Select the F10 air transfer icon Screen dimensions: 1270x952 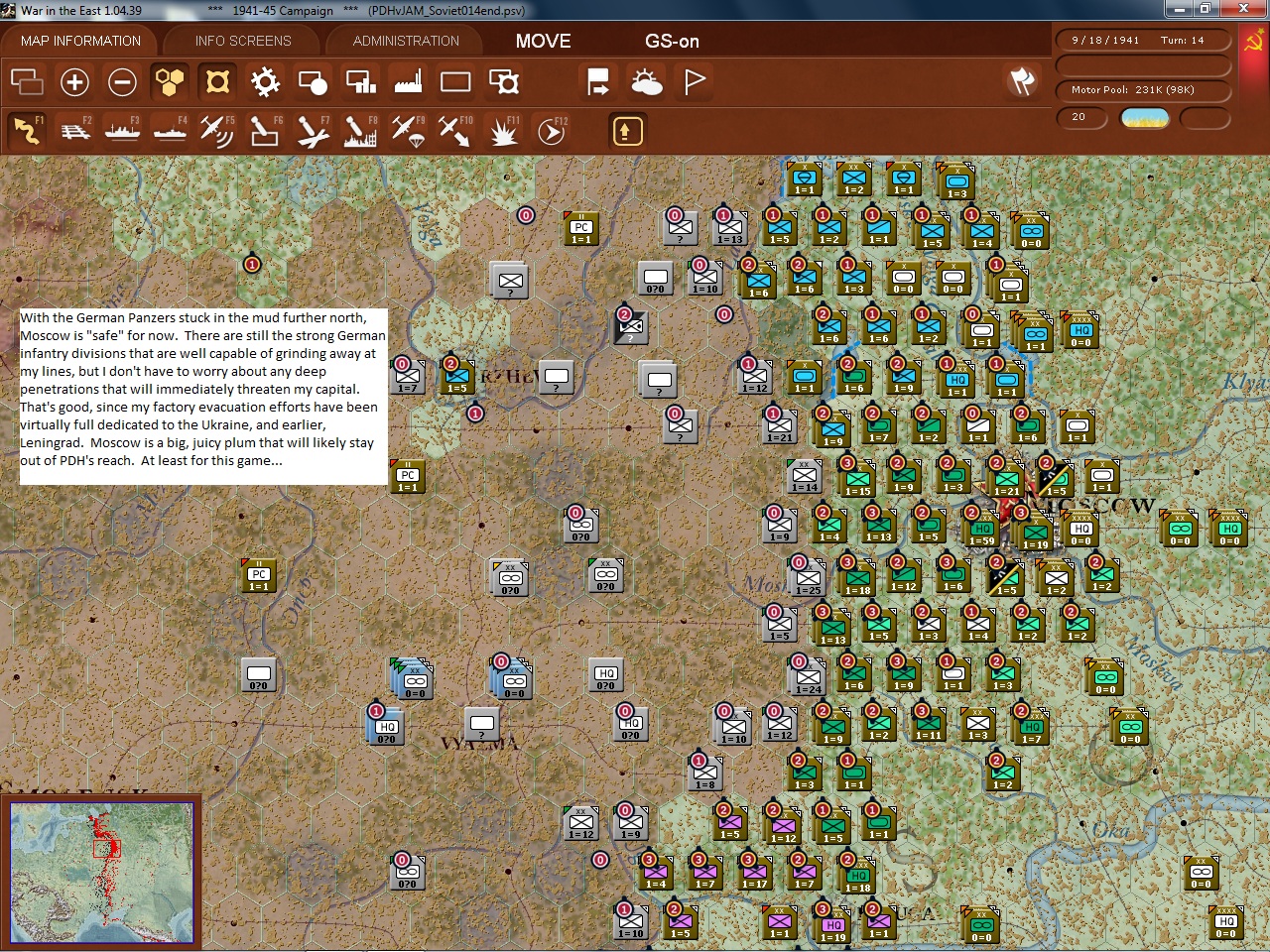coord(455,131)
